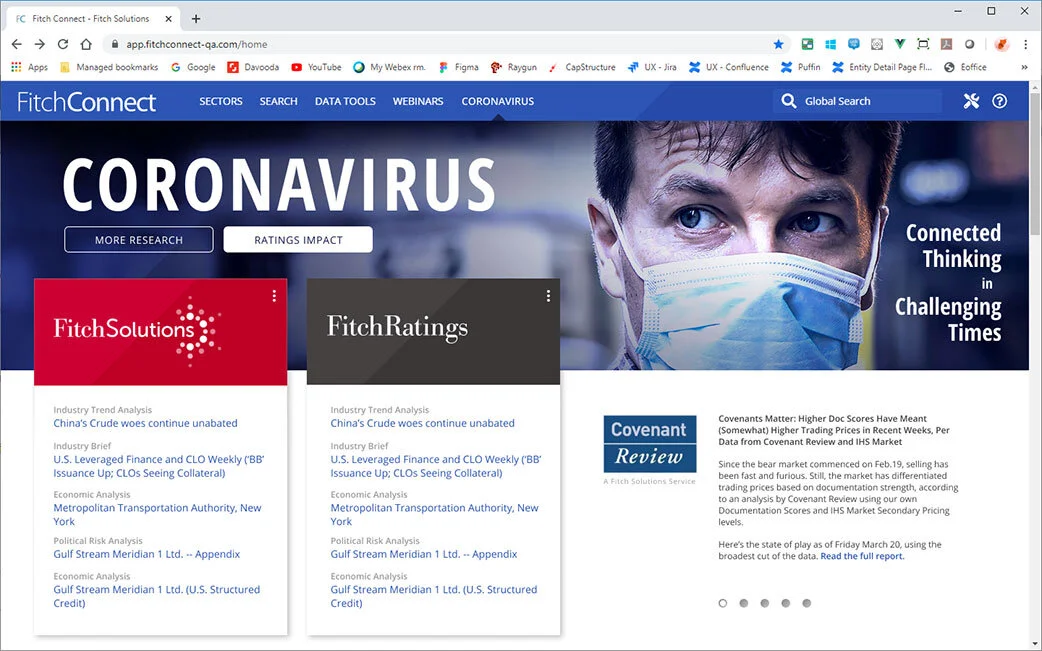Open FitchRatings Metropolitan Transportation Authority link
Image resolution: width=1042 pixels, height=651 pixels.
pyautogui.click(x=435, y=515)
